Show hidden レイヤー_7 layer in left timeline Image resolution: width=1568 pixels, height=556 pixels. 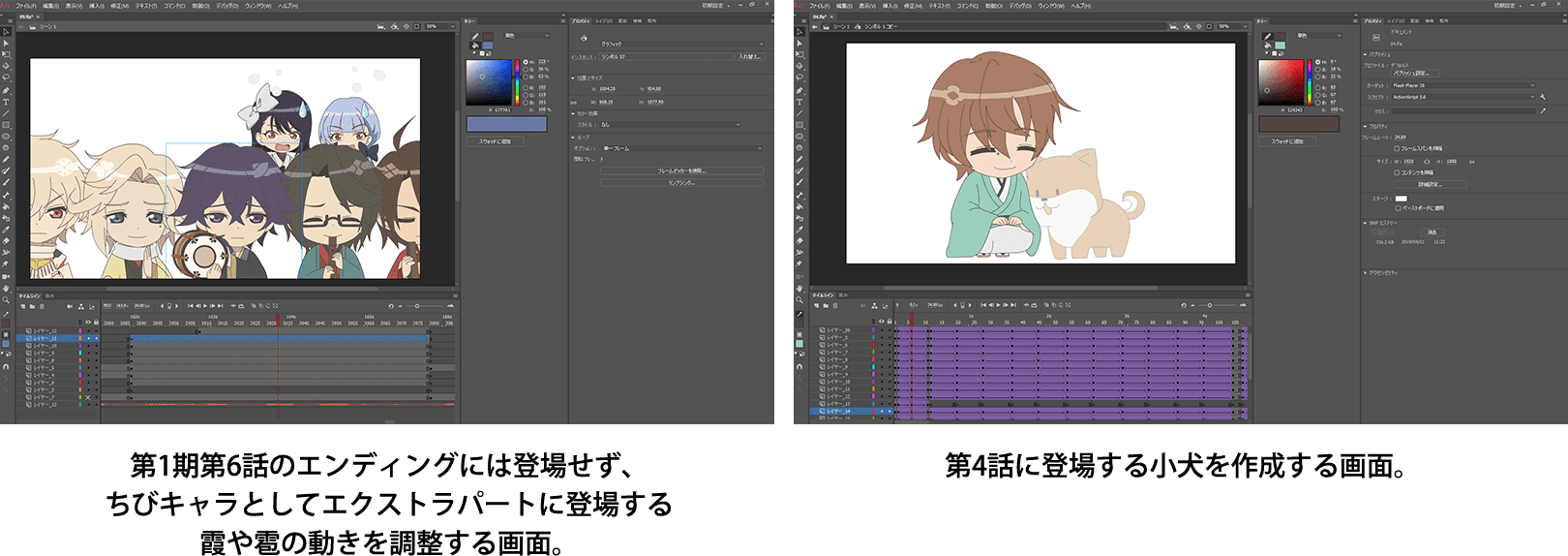tap(88, 397)
